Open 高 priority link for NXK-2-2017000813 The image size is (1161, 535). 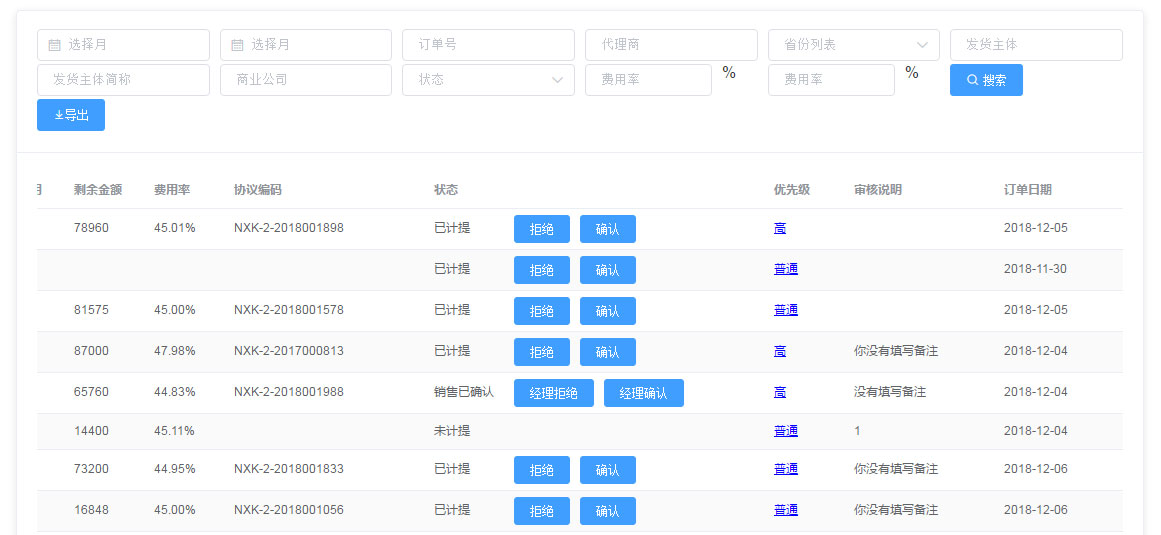tap(780, 351)
